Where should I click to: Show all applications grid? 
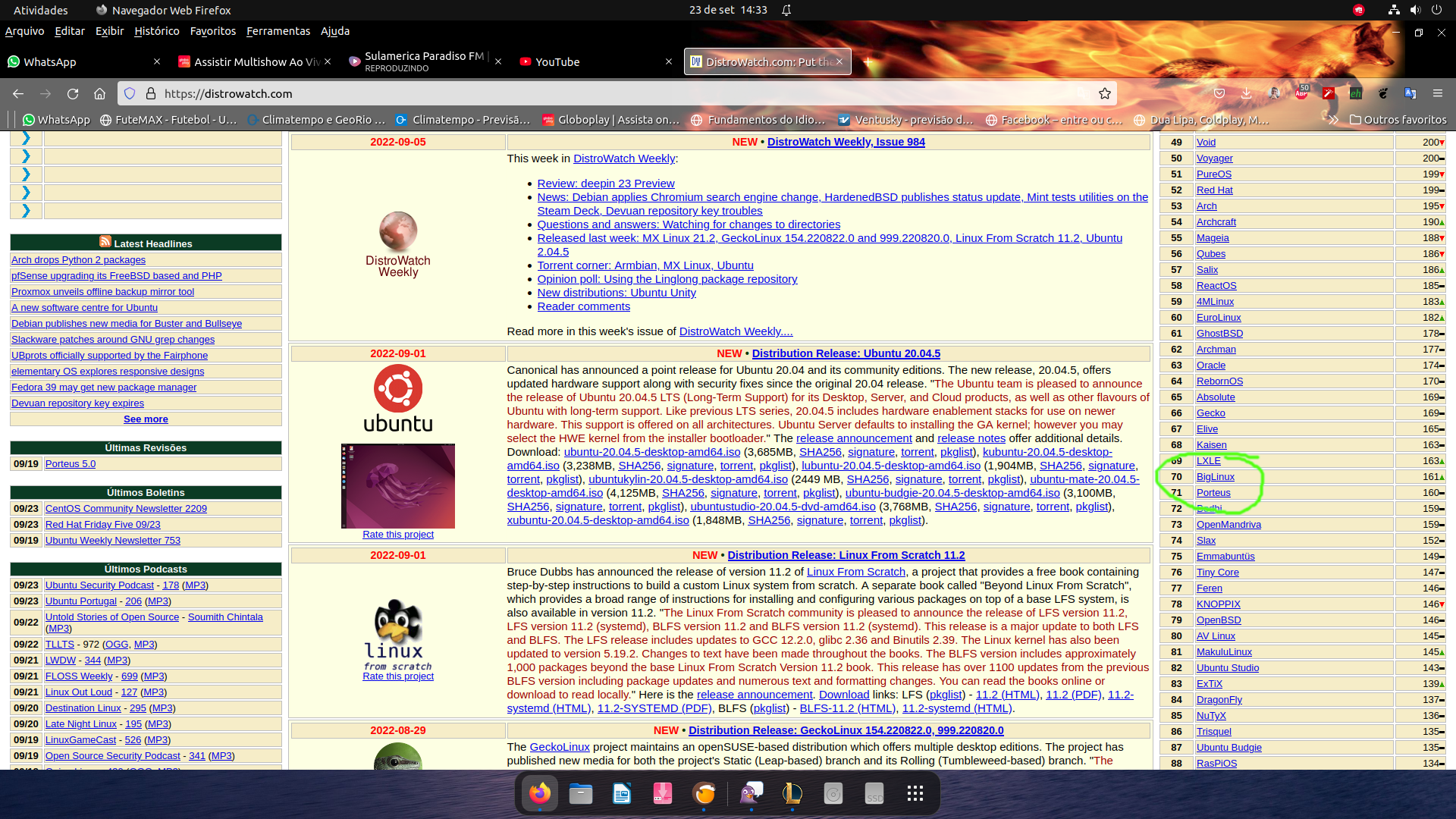(x=915, y=793)
